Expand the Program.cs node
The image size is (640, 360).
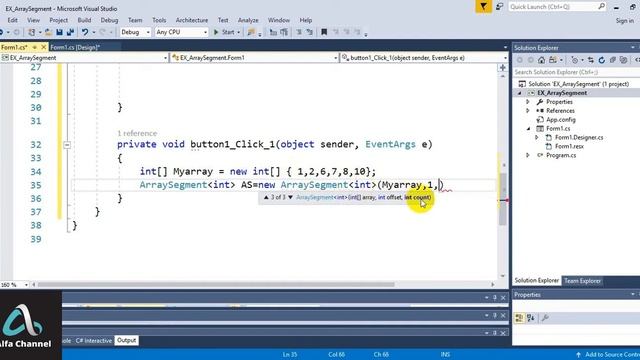tap(528, 155)
